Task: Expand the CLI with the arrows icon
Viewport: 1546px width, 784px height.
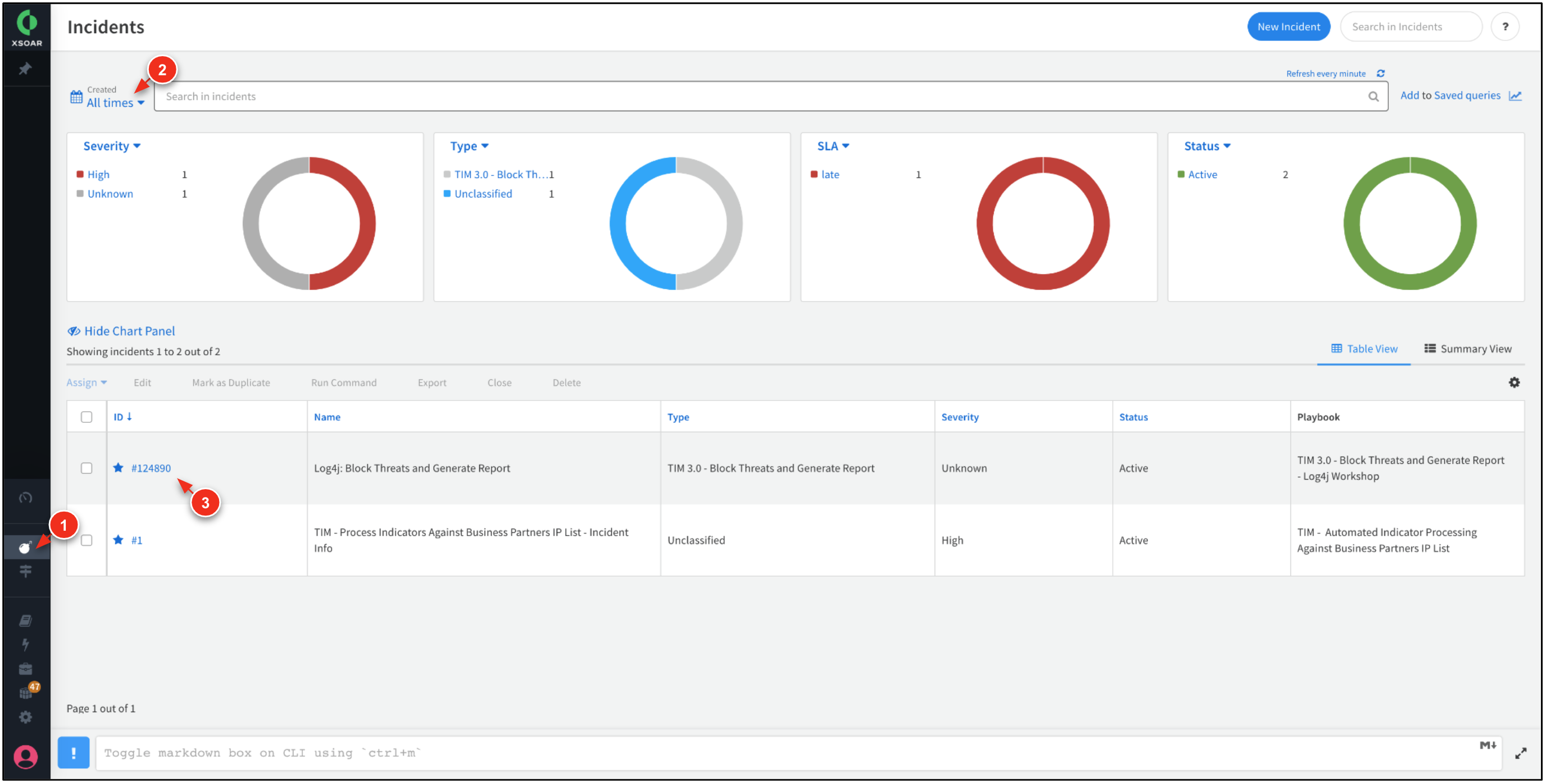Action: pyautogui.click(x=1520, y=754)
